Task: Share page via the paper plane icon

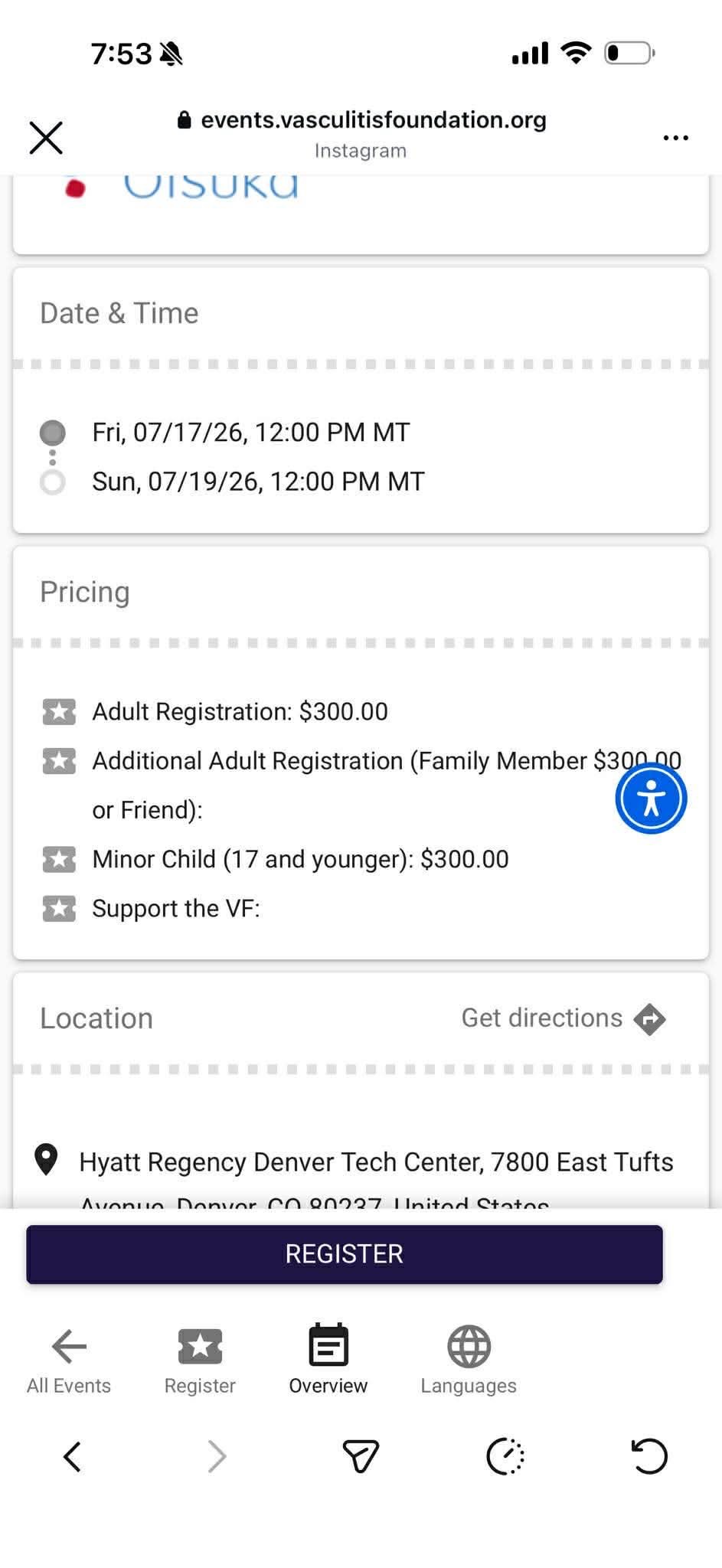Action: click(361, 1456)
